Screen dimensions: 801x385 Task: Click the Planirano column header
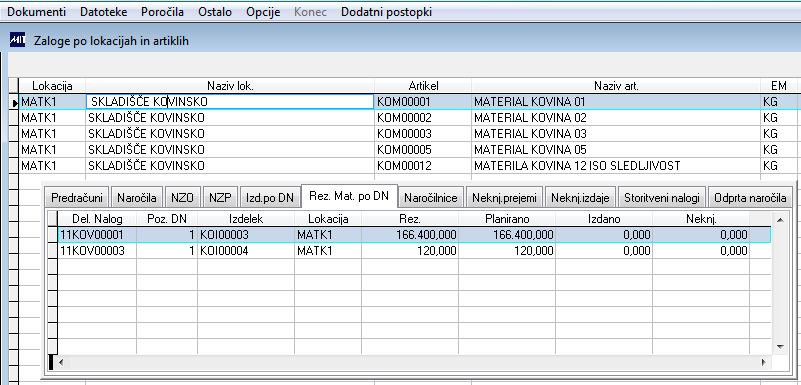pos(507,220)
